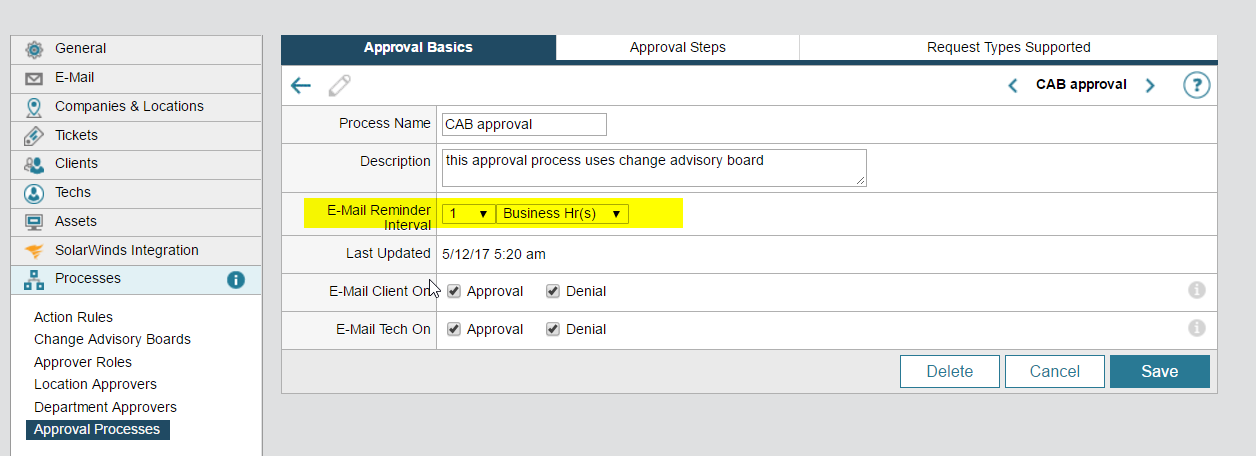The height and width of the screenshot is (456, 1256).
Task: Uncheck Denial for E-Mail Client On
Action: (553, 291)
